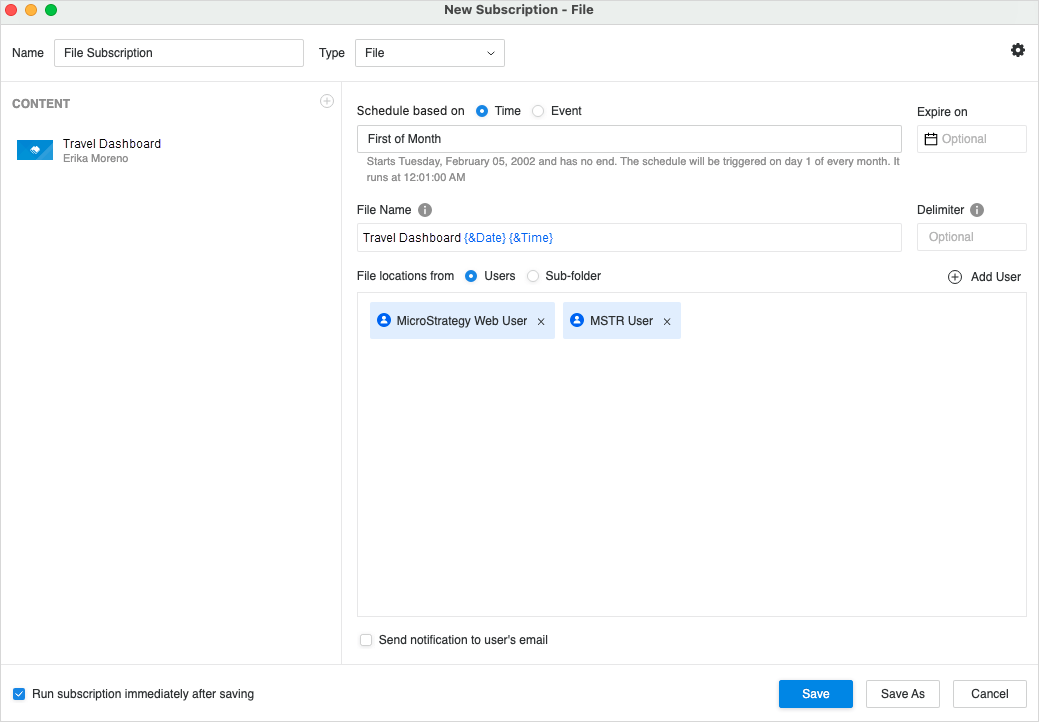Remove MicroStrategy Web User from recipients
This screenshot has height=722, width=1039.
[x=541, y=322]
